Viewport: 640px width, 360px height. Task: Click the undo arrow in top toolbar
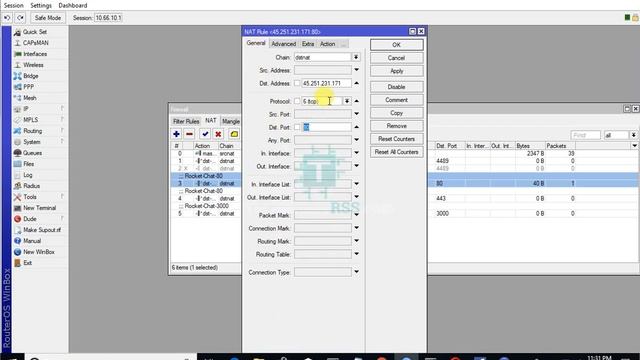7,18
